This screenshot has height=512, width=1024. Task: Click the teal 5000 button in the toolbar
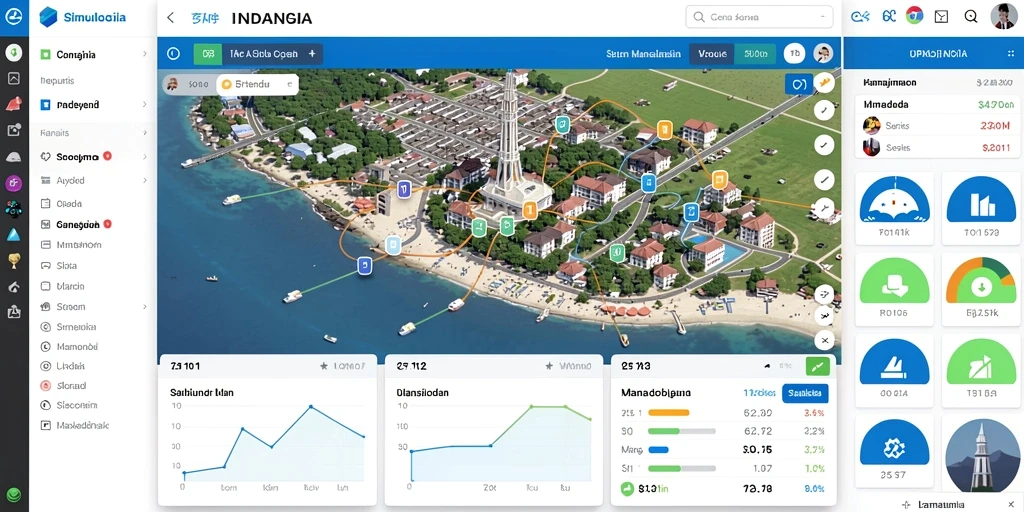pyautogui.click(x=756, y=54)
